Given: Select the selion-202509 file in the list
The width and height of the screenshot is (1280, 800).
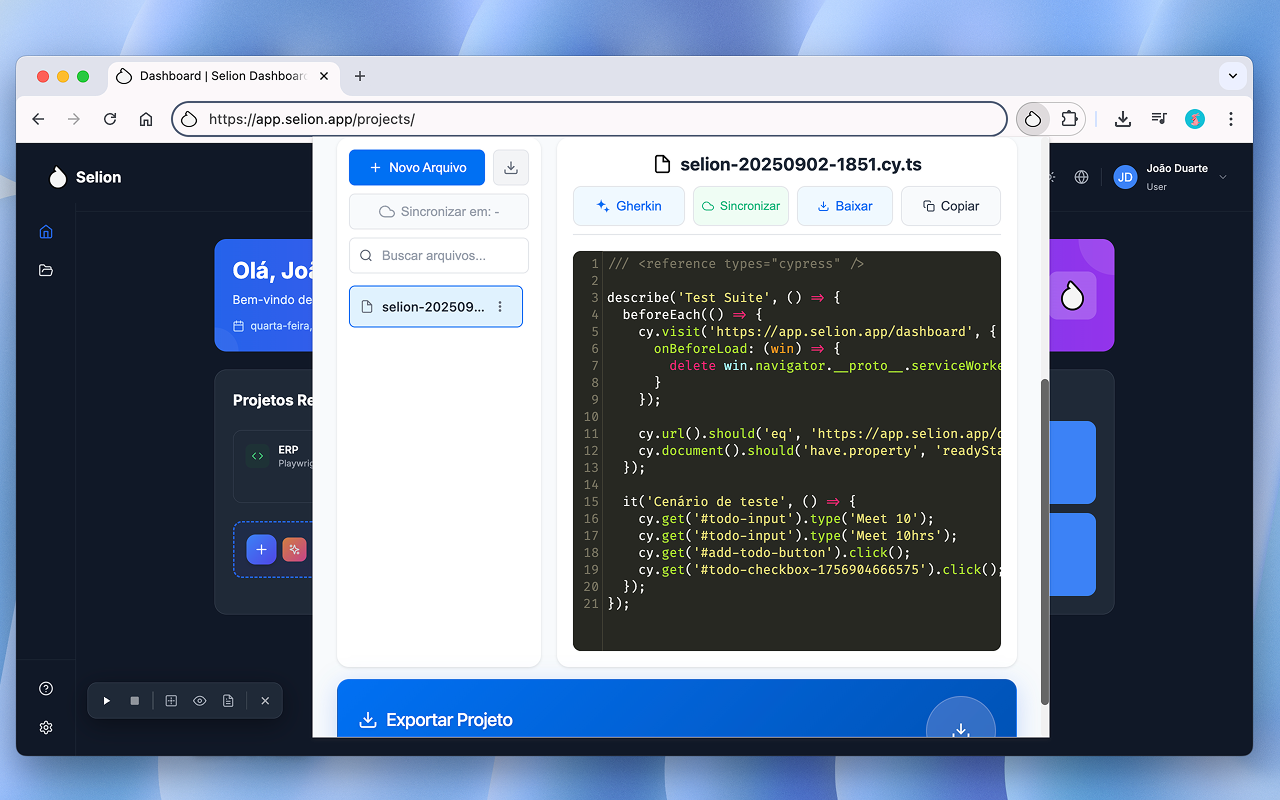Looking at the screenshot, I should (x=436, y=307).
